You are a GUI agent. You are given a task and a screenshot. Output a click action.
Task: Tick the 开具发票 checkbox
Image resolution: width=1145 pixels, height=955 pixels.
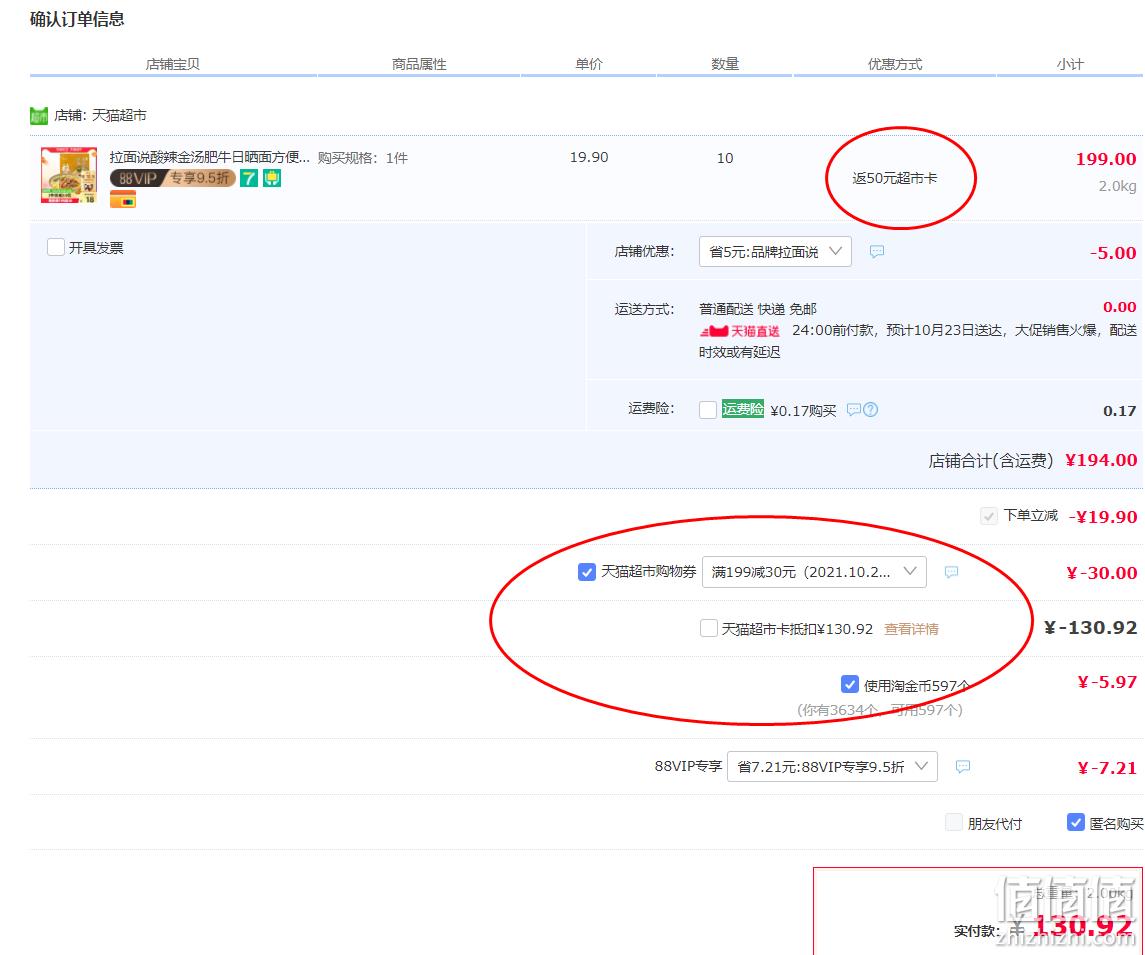point(55,248)
